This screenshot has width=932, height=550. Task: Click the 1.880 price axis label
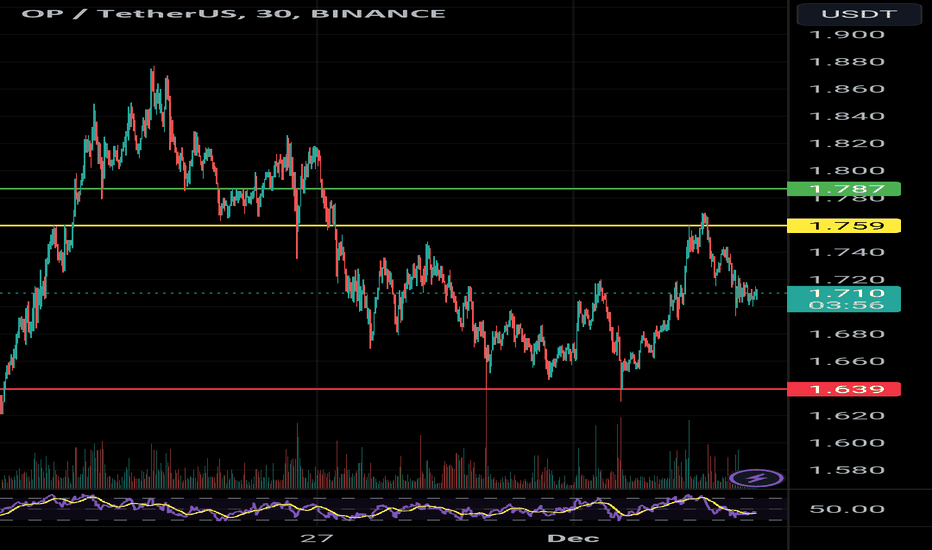(x=847, y=62)
